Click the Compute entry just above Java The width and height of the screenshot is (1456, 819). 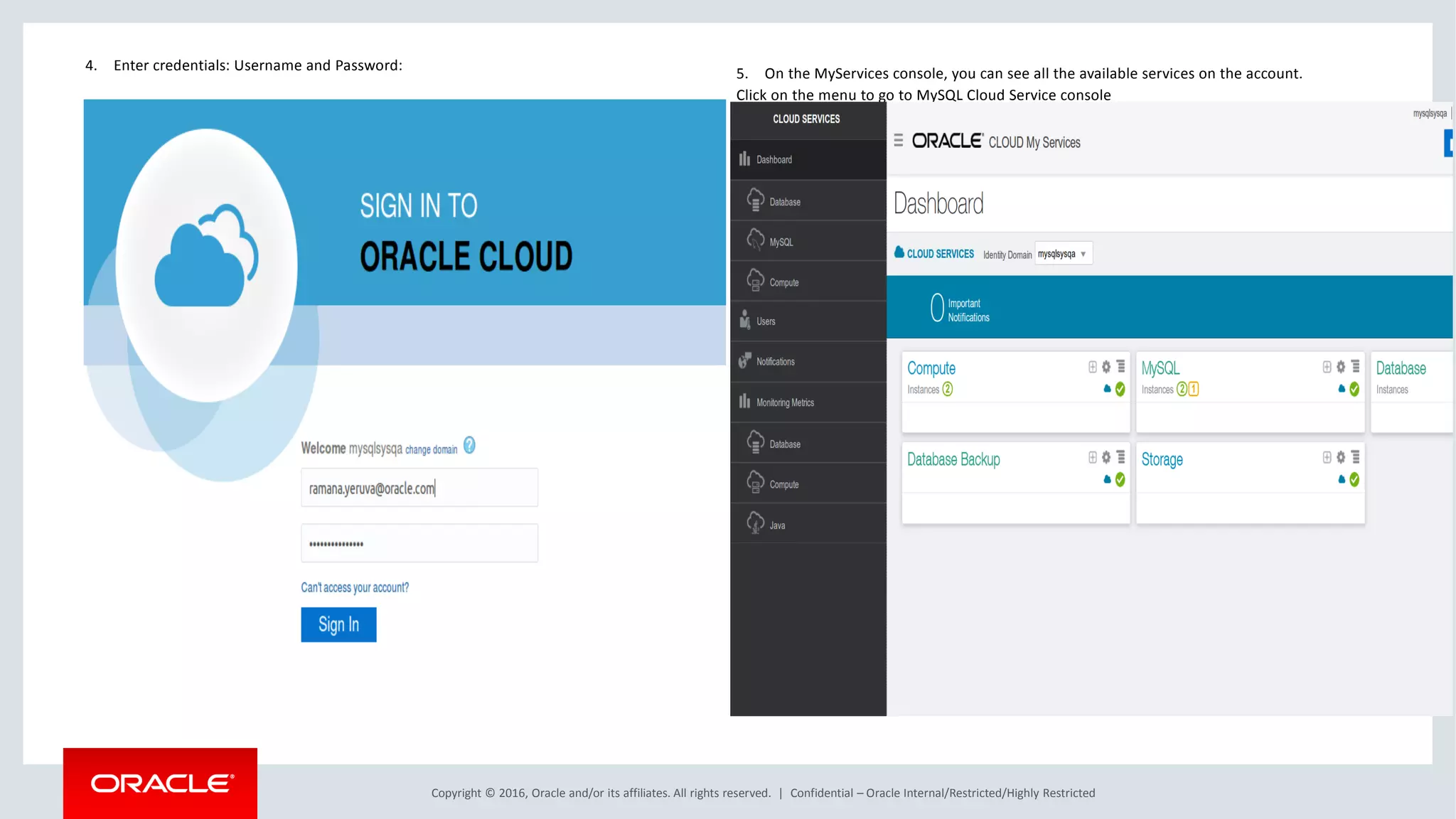pyautogui.click(x=808, y=483)
